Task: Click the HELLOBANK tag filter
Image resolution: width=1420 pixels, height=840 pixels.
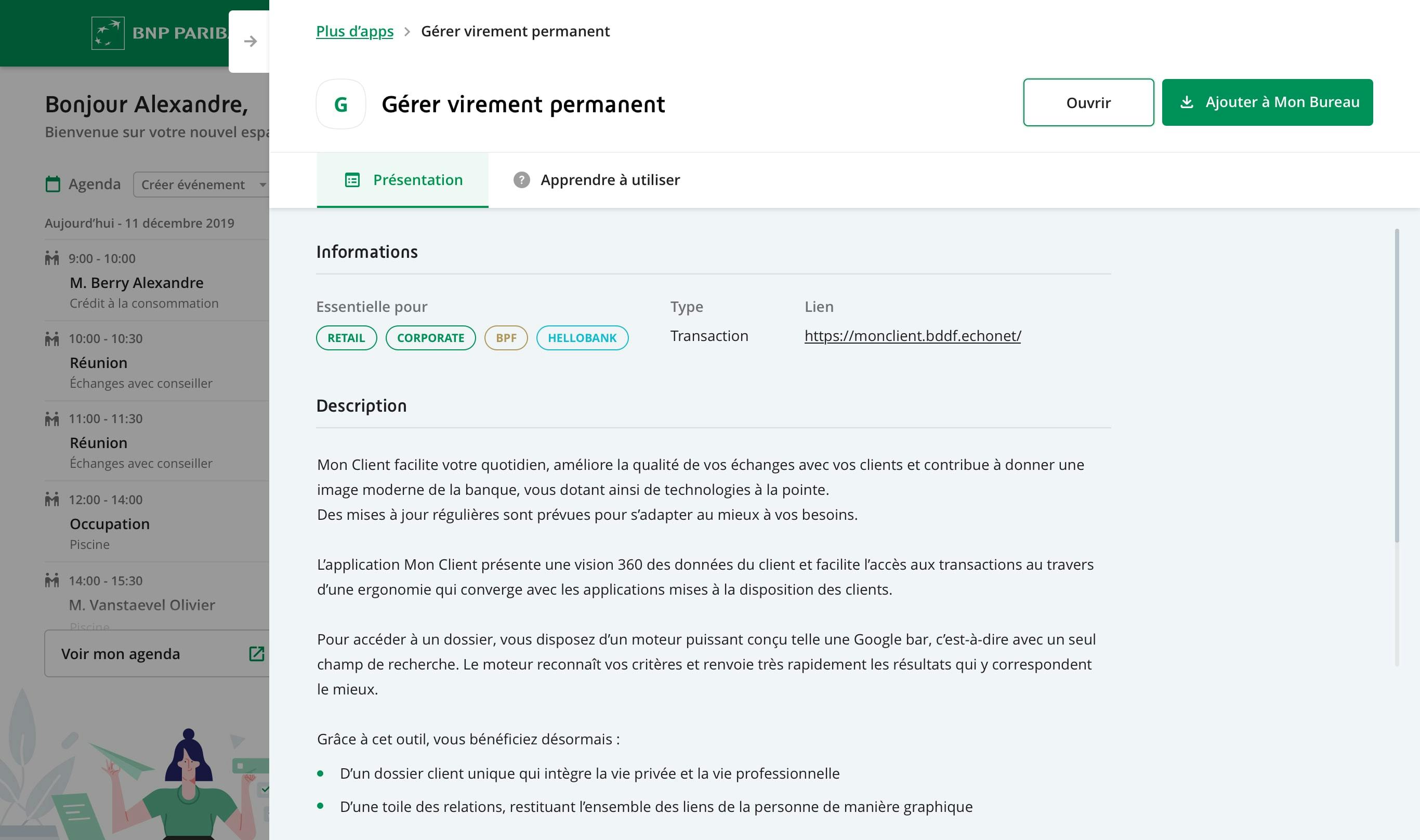Action: click(582, 338)
